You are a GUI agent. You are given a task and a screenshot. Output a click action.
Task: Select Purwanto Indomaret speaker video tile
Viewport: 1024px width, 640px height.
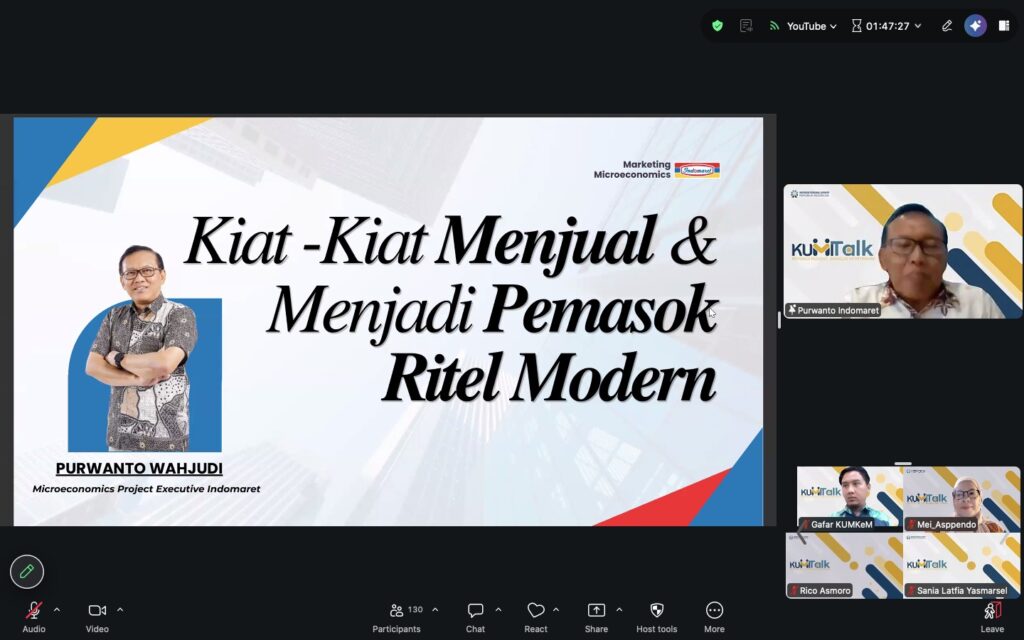tap(903, 251)
